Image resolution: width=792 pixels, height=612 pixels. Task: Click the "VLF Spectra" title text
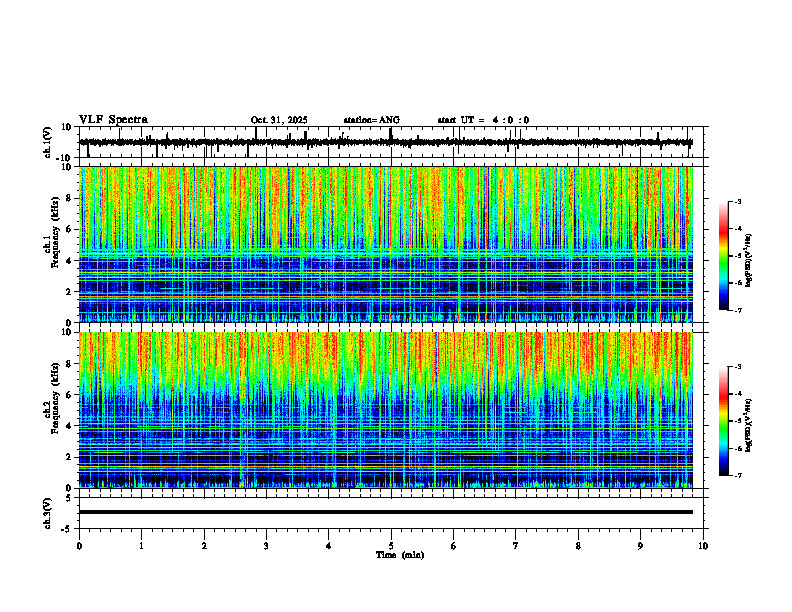(113, 120)
